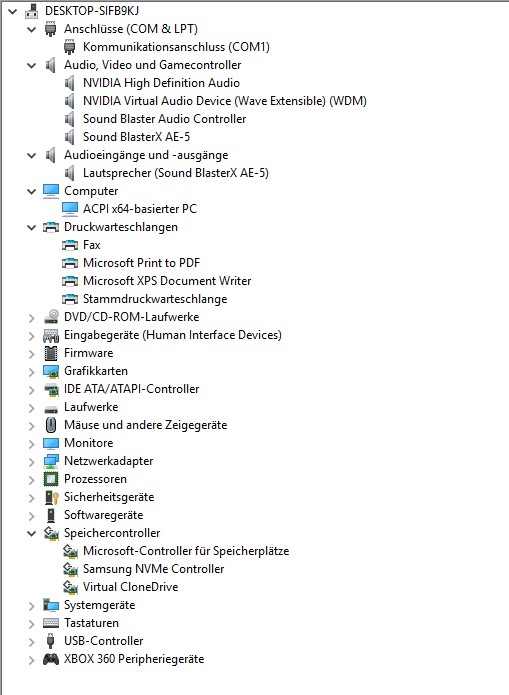The width and height of the screenshot is (509, 695).
Task: Click the Grafikkarten display adapter icon
Action: (x=51, y=371)
